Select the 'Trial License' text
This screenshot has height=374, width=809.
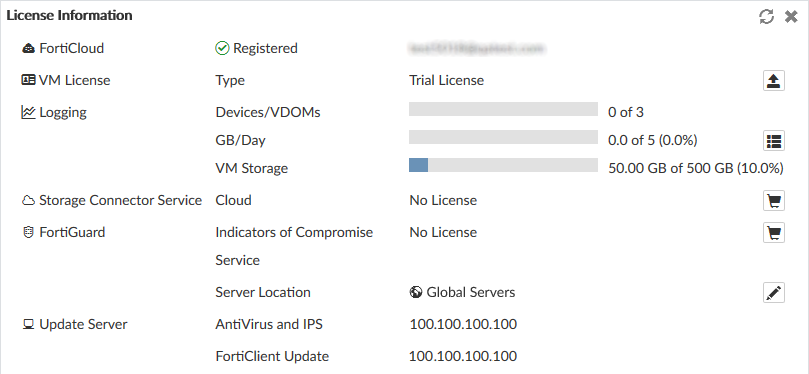[446, 80]
